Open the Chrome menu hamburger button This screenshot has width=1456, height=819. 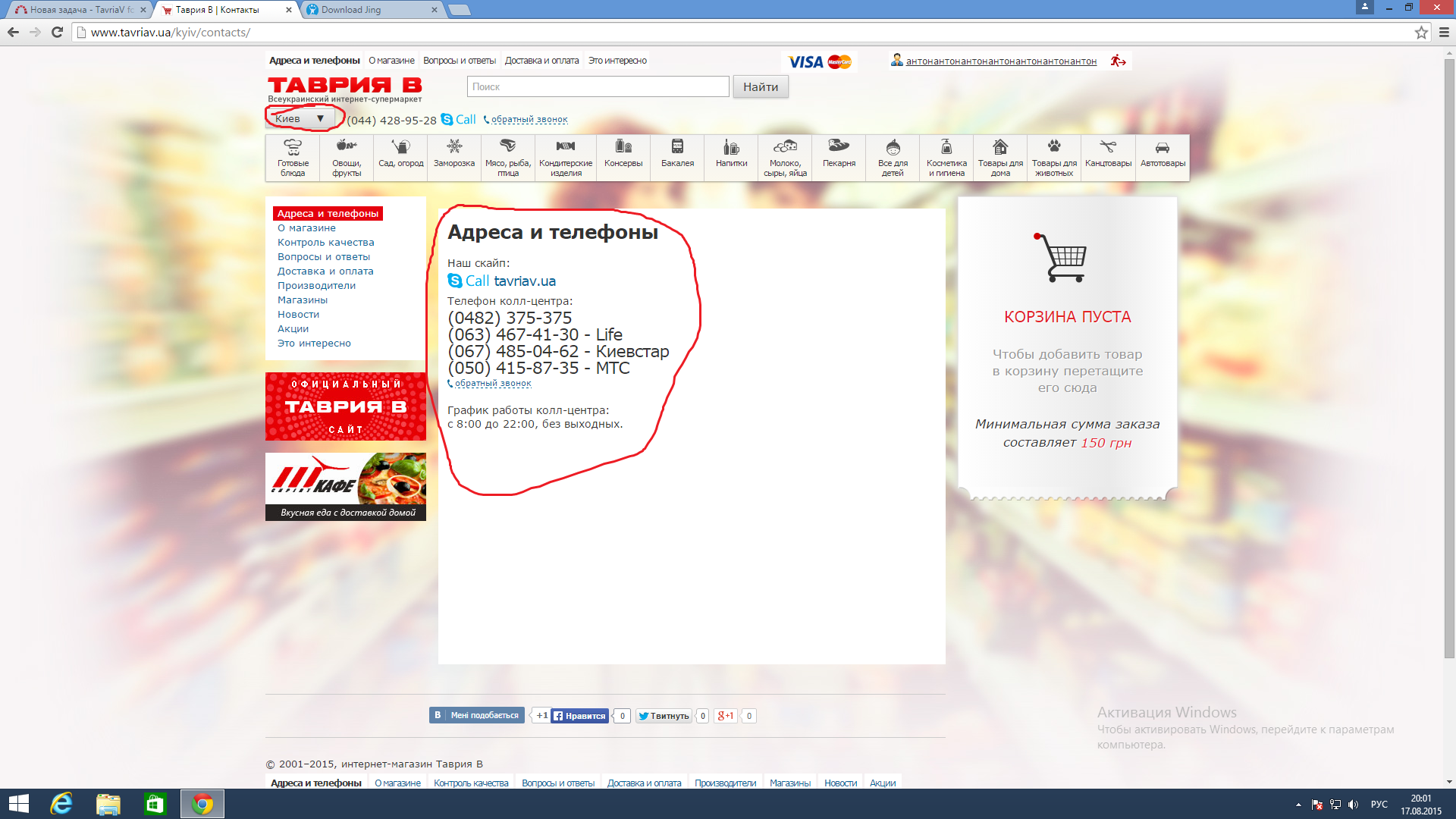coord(1444,33)
